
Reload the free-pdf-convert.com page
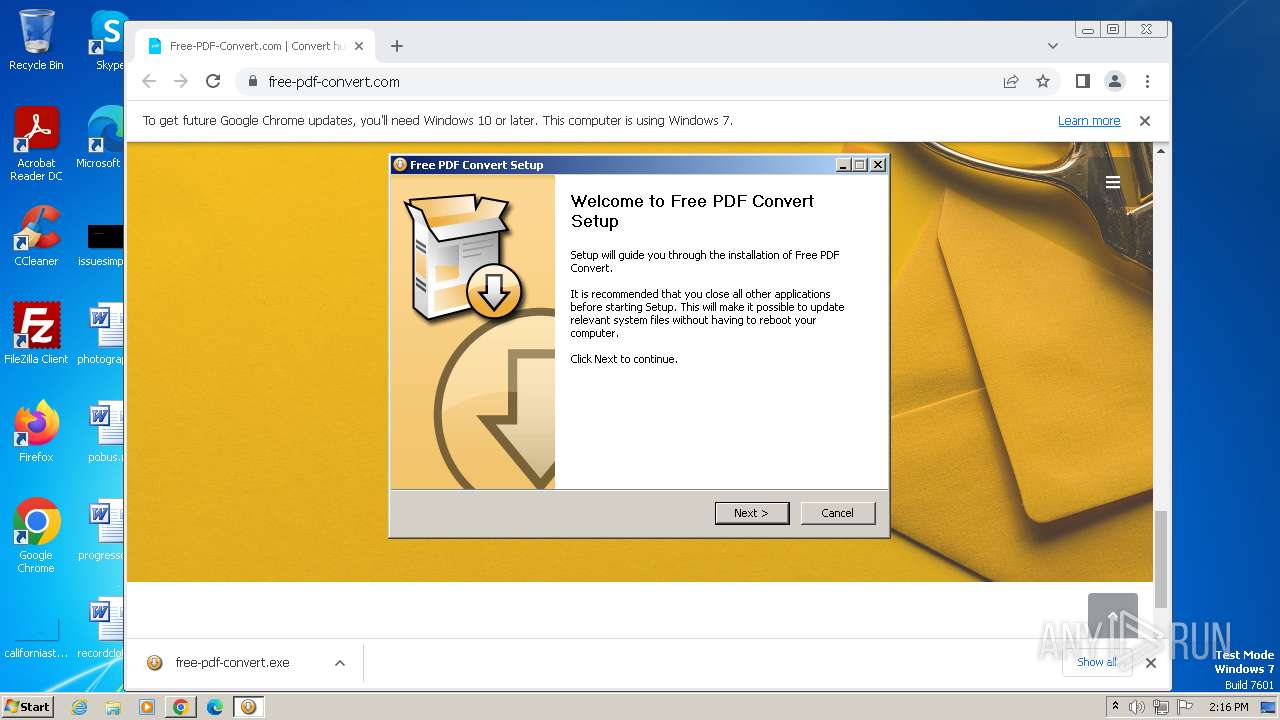[213, 81]
